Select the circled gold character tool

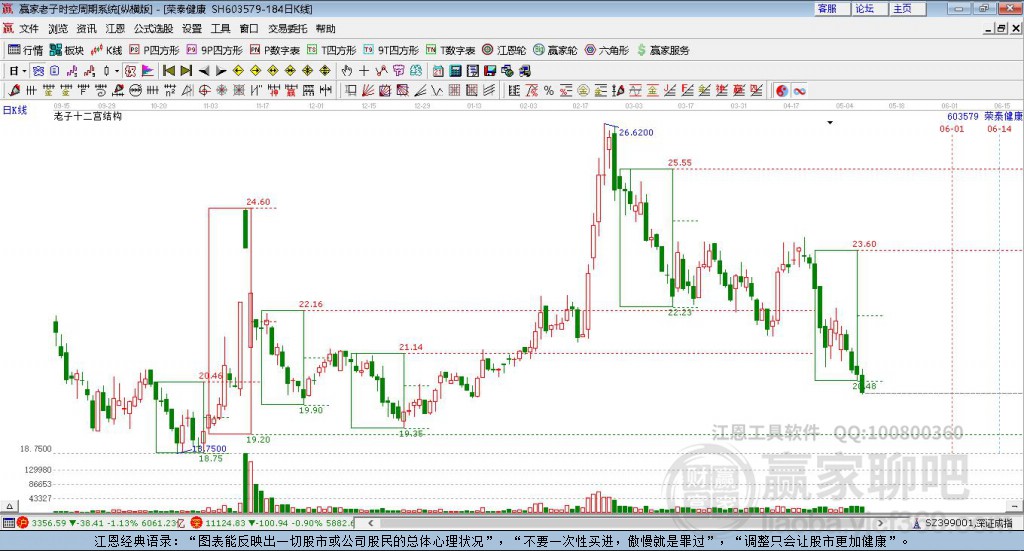click(x=583, y=91)
